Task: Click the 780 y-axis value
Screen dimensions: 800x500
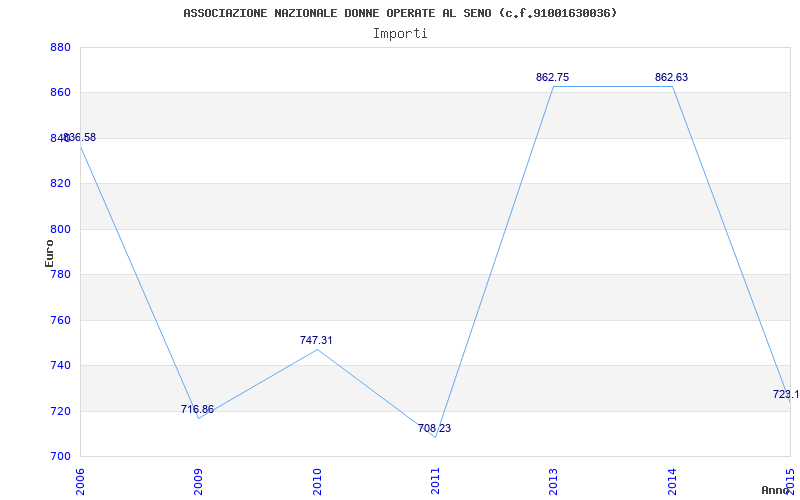Action: click(60, 275)
